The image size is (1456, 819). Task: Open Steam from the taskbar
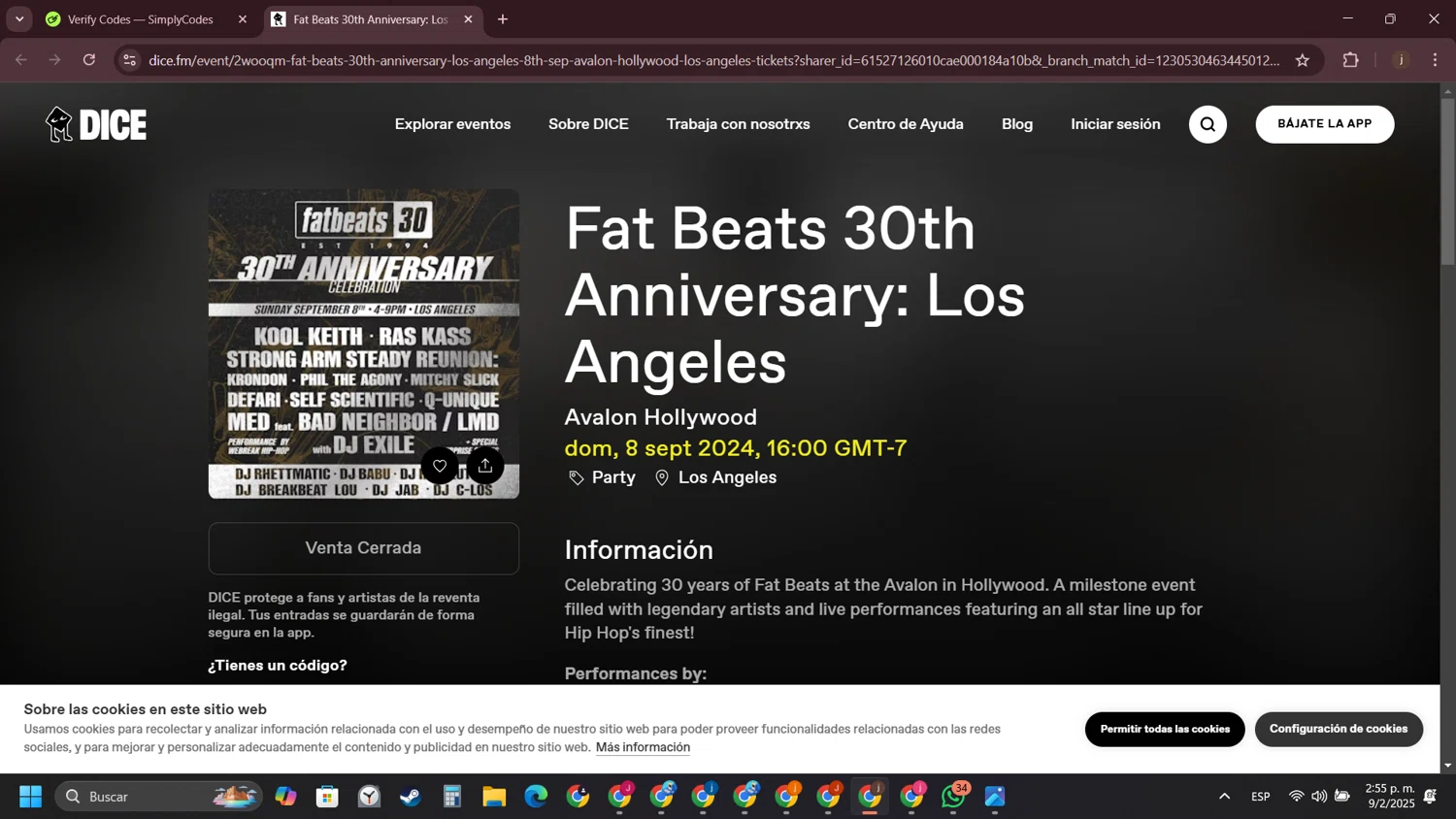click(411, 797)
